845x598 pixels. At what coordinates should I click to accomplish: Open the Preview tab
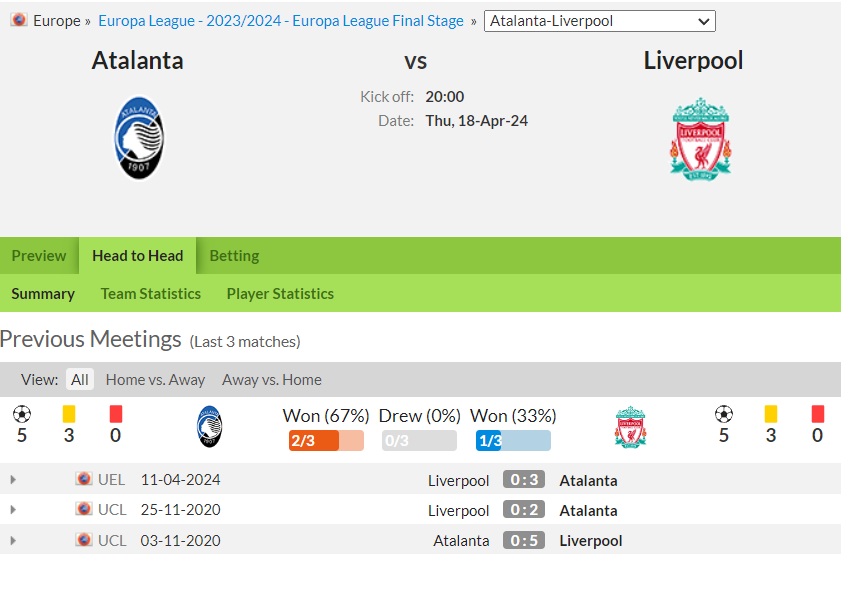click(x=39, y=255)
